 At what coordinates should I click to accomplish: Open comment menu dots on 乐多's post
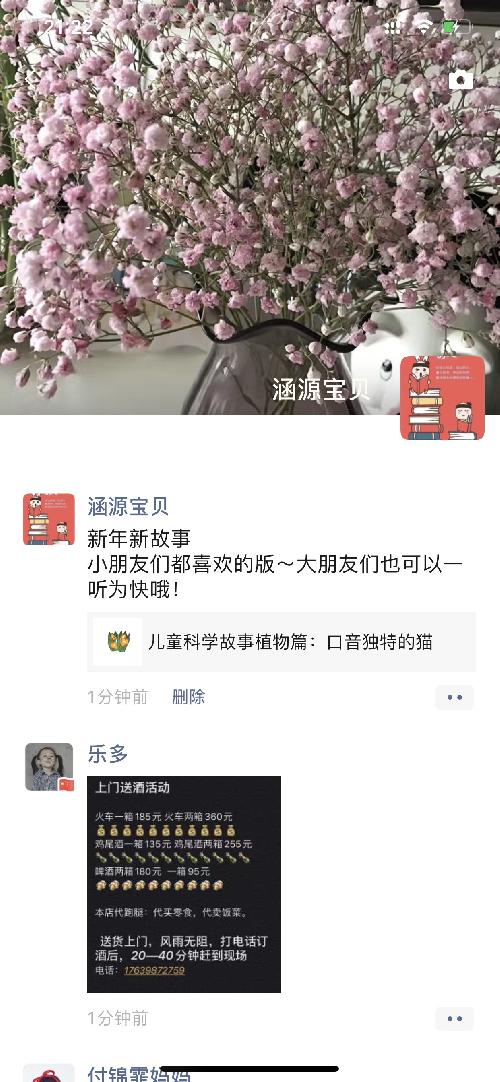click(x=454, y=1019)
